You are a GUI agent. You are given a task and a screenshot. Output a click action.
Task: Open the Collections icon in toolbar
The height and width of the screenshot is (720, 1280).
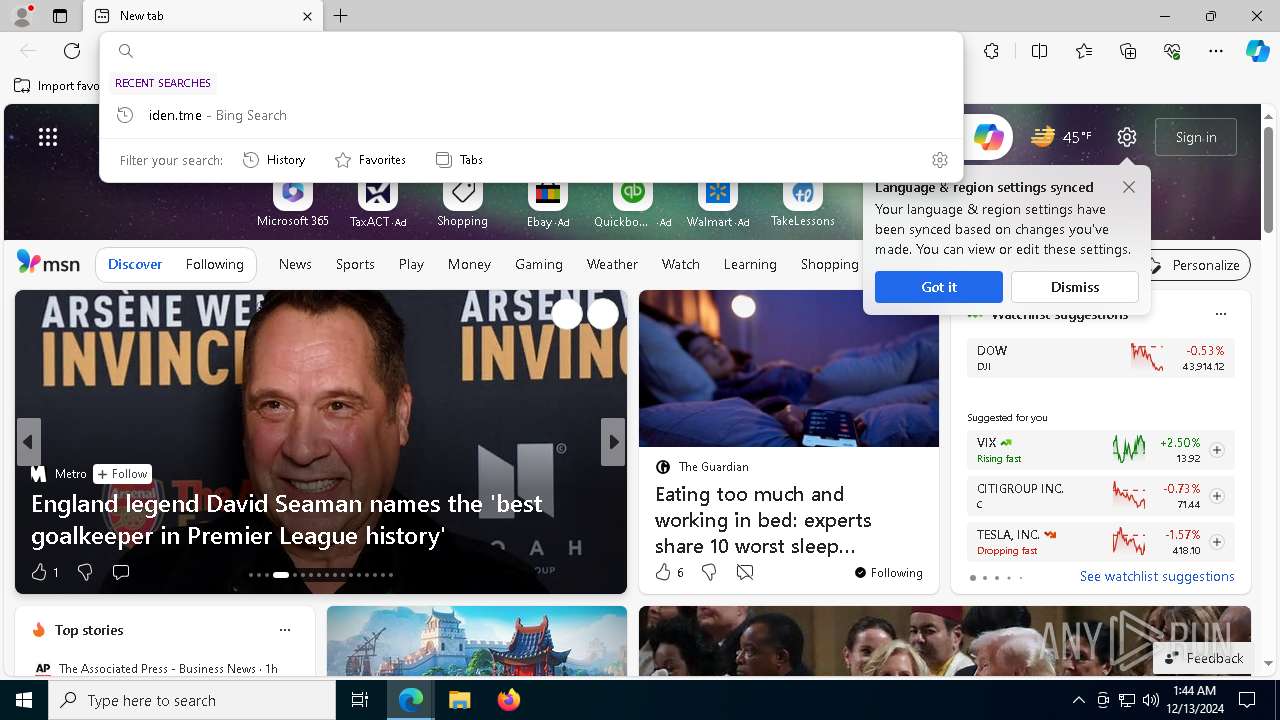(1128, 51)
